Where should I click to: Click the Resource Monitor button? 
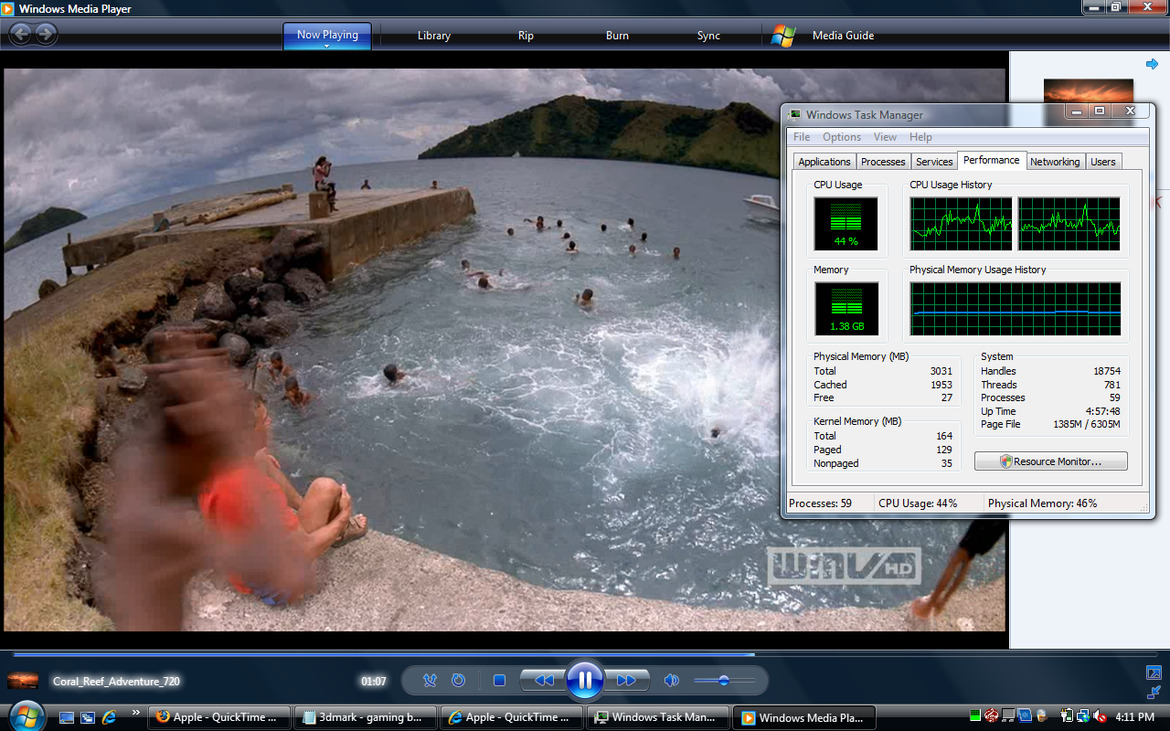click(x=1051, y=461)
